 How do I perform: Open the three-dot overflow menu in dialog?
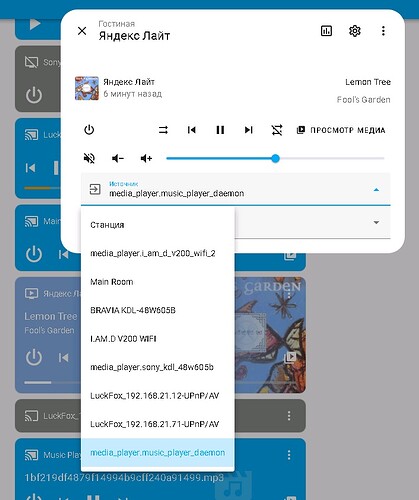(x=383, y=31)
